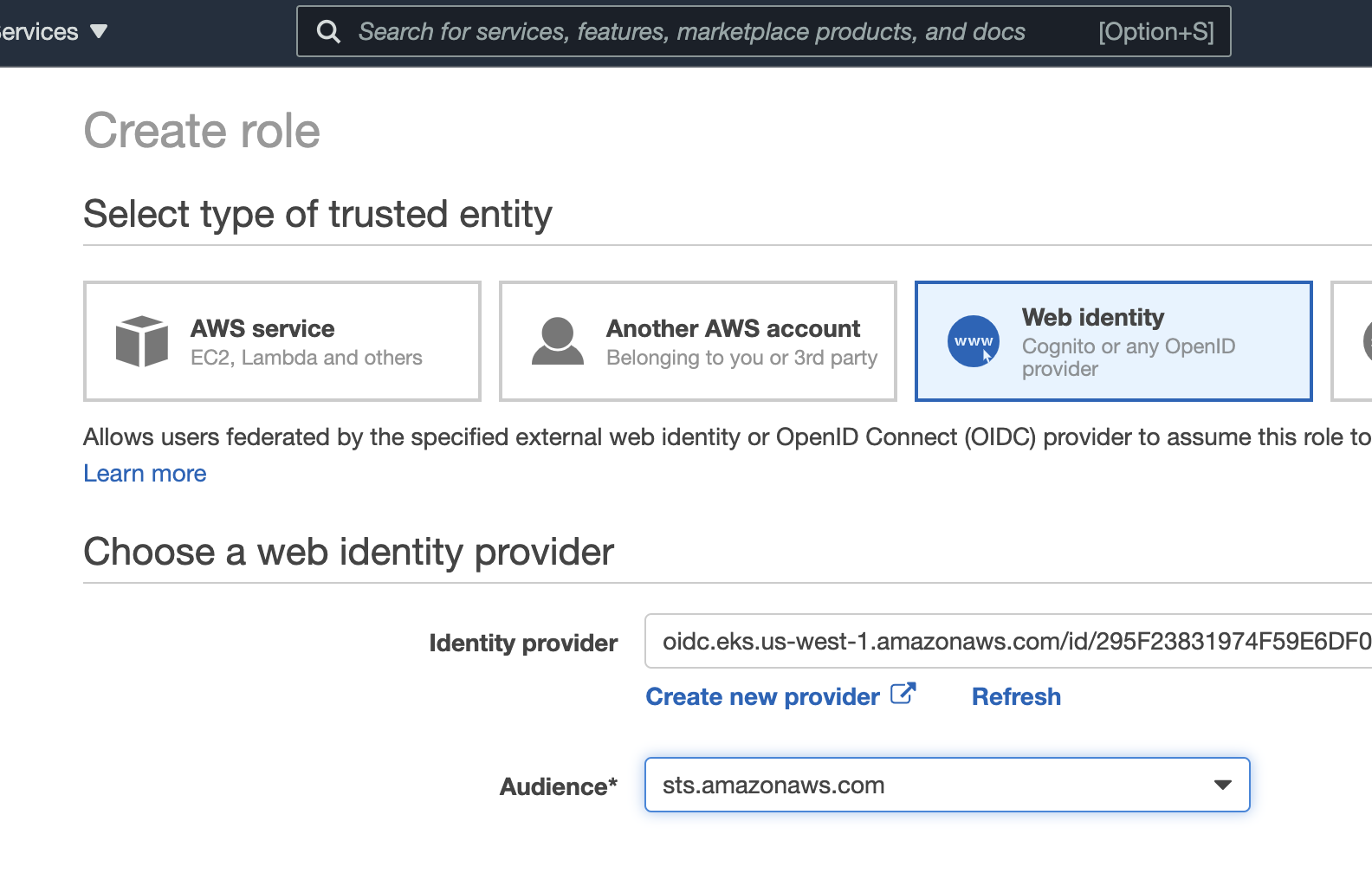Click the Identity provider label
This screenshot has height=873, width=1372.
click(x=523, y=643)
